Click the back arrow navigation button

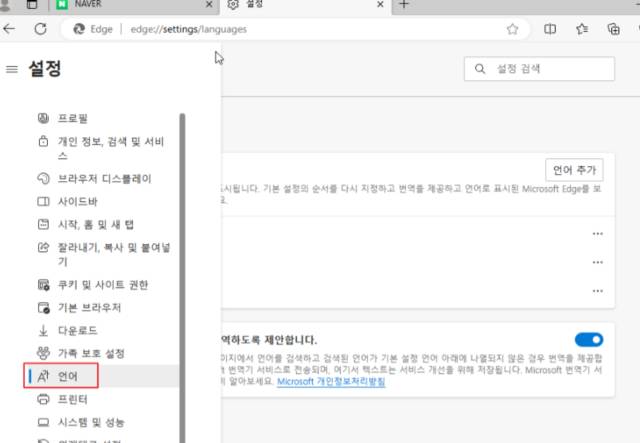point(9,29)
